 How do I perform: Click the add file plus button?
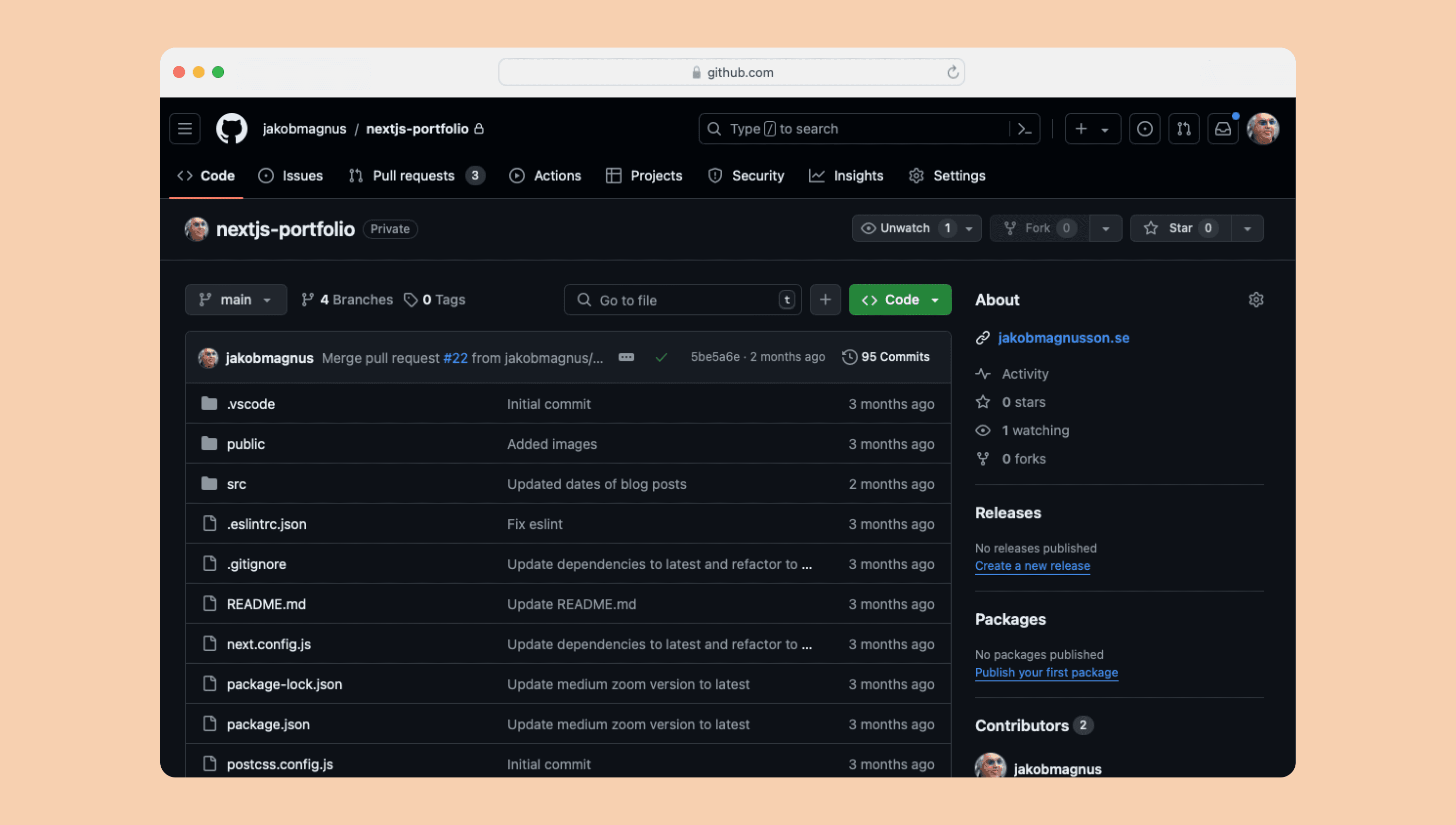[825, 300]
